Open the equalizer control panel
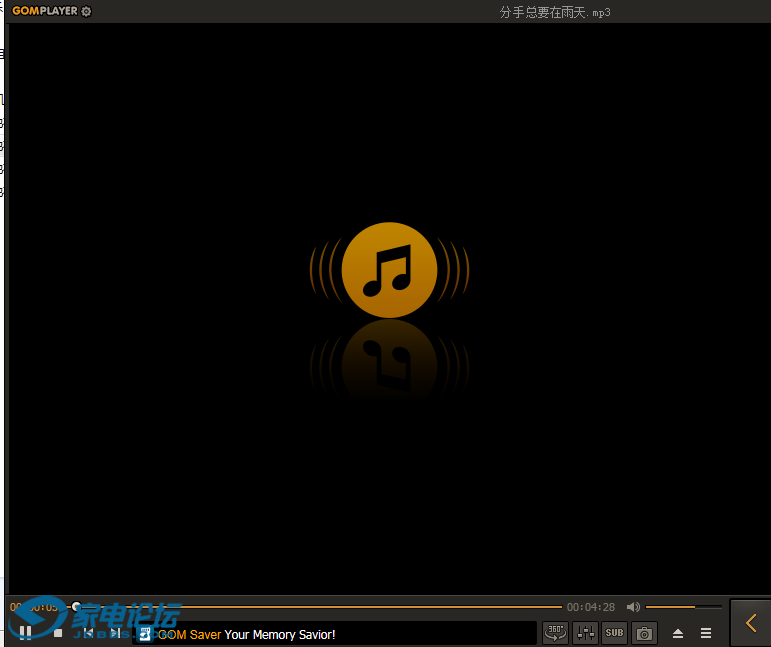The height and width of the screenshot is (647, 771). (585, 632)
